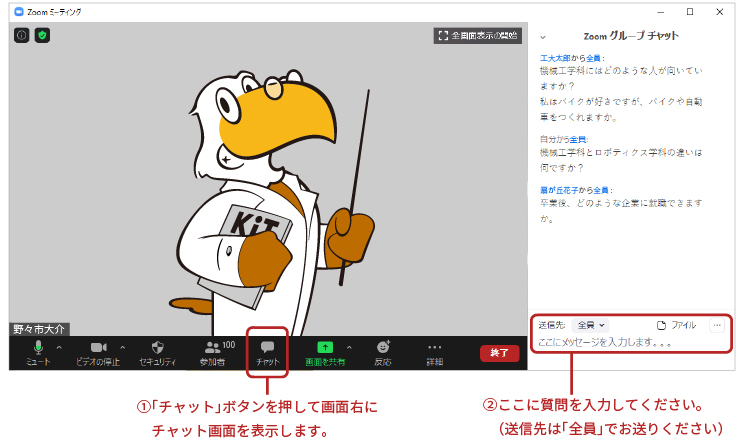742x447 pixels.
Task: Expand audio options arrow next to ミュート
Action: pos(59,348)
